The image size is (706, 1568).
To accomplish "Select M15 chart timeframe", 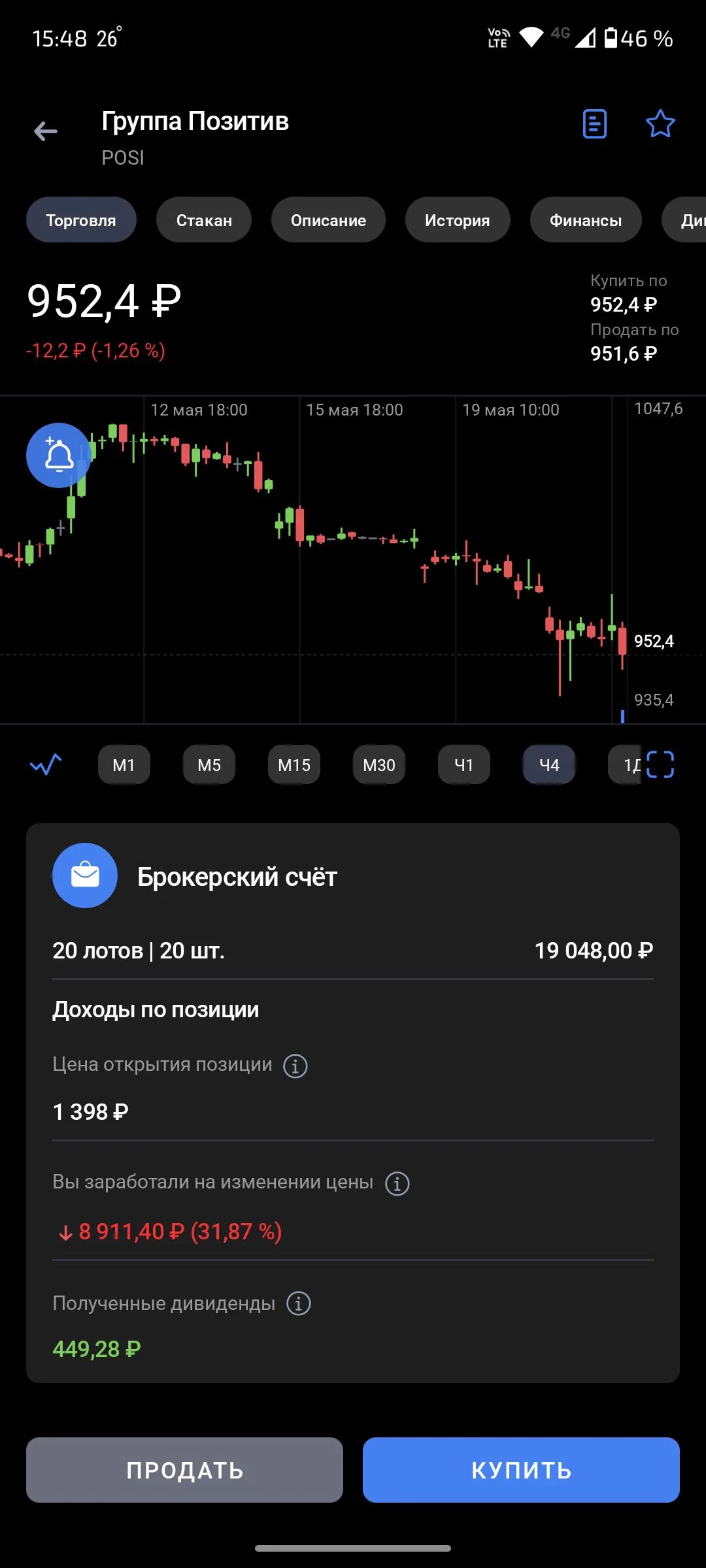I will (294, 764).
